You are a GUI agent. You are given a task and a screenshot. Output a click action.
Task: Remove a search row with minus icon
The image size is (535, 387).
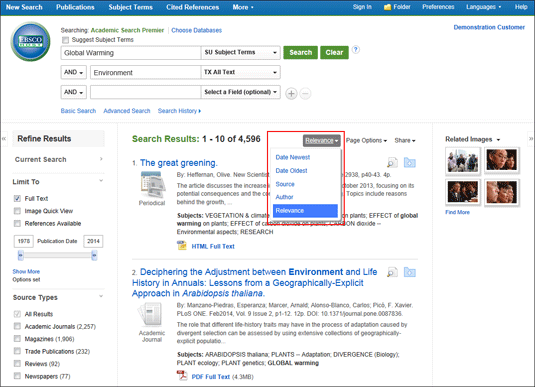[x=305, y=93]
